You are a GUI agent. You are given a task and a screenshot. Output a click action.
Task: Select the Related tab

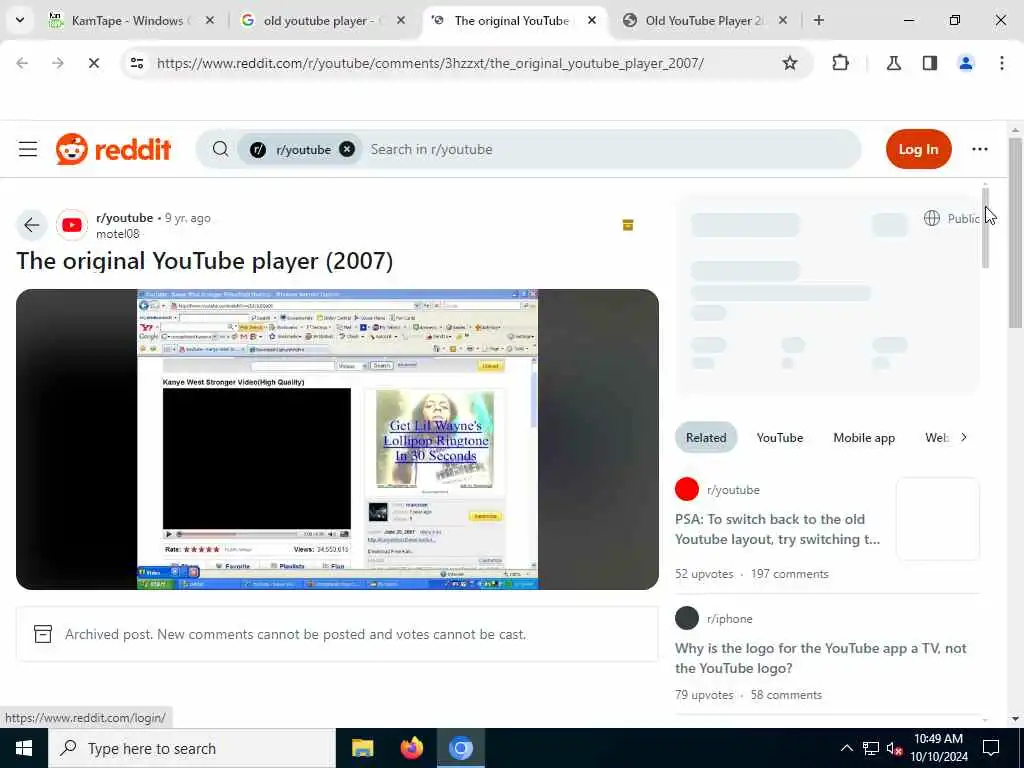tap(706, 438)
